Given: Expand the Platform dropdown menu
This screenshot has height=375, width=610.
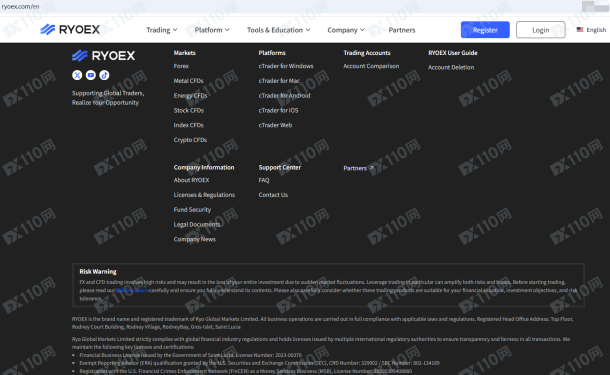Looking at the screenshot, I should [x=212, y=30].
